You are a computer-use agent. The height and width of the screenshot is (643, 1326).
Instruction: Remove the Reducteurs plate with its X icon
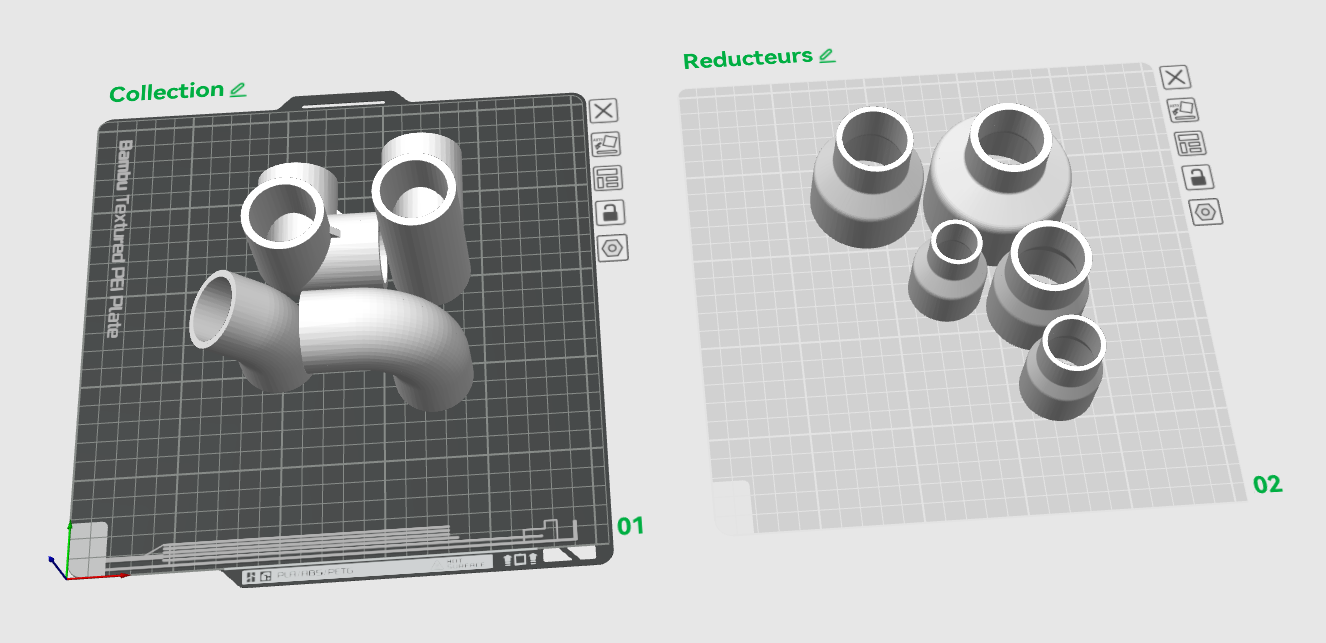[x=1176, y=77]
